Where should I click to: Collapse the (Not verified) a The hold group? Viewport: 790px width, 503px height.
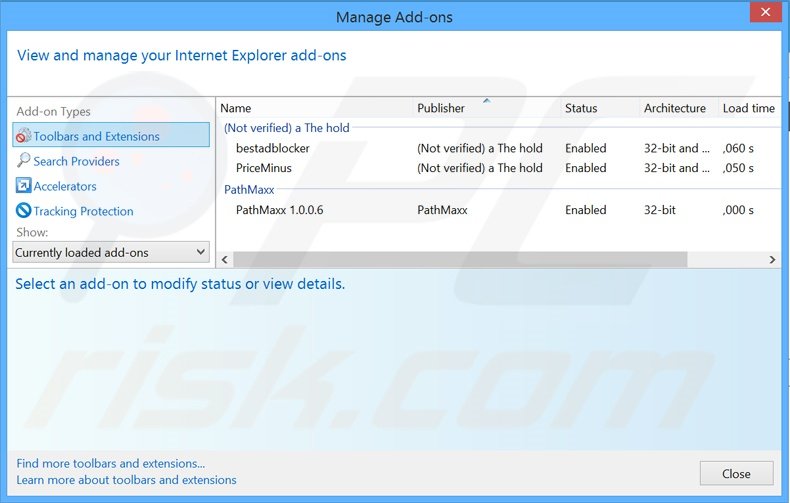287,128
